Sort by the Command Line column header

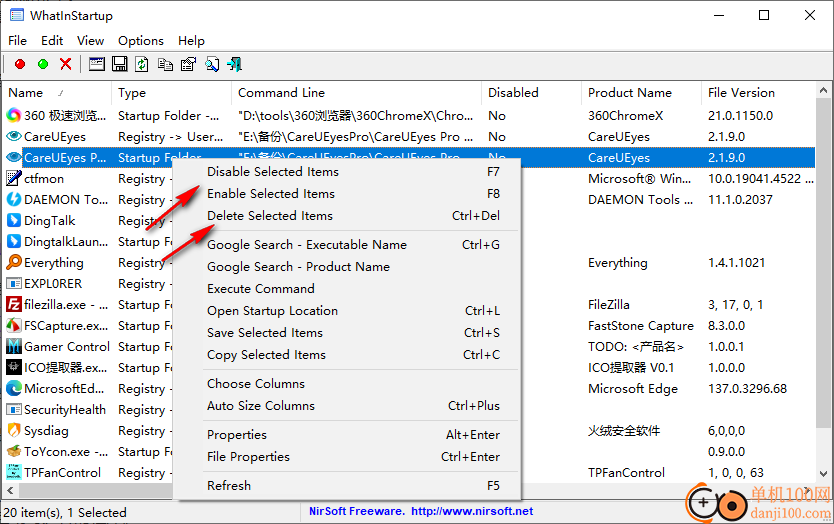click(x=357, y=93)
